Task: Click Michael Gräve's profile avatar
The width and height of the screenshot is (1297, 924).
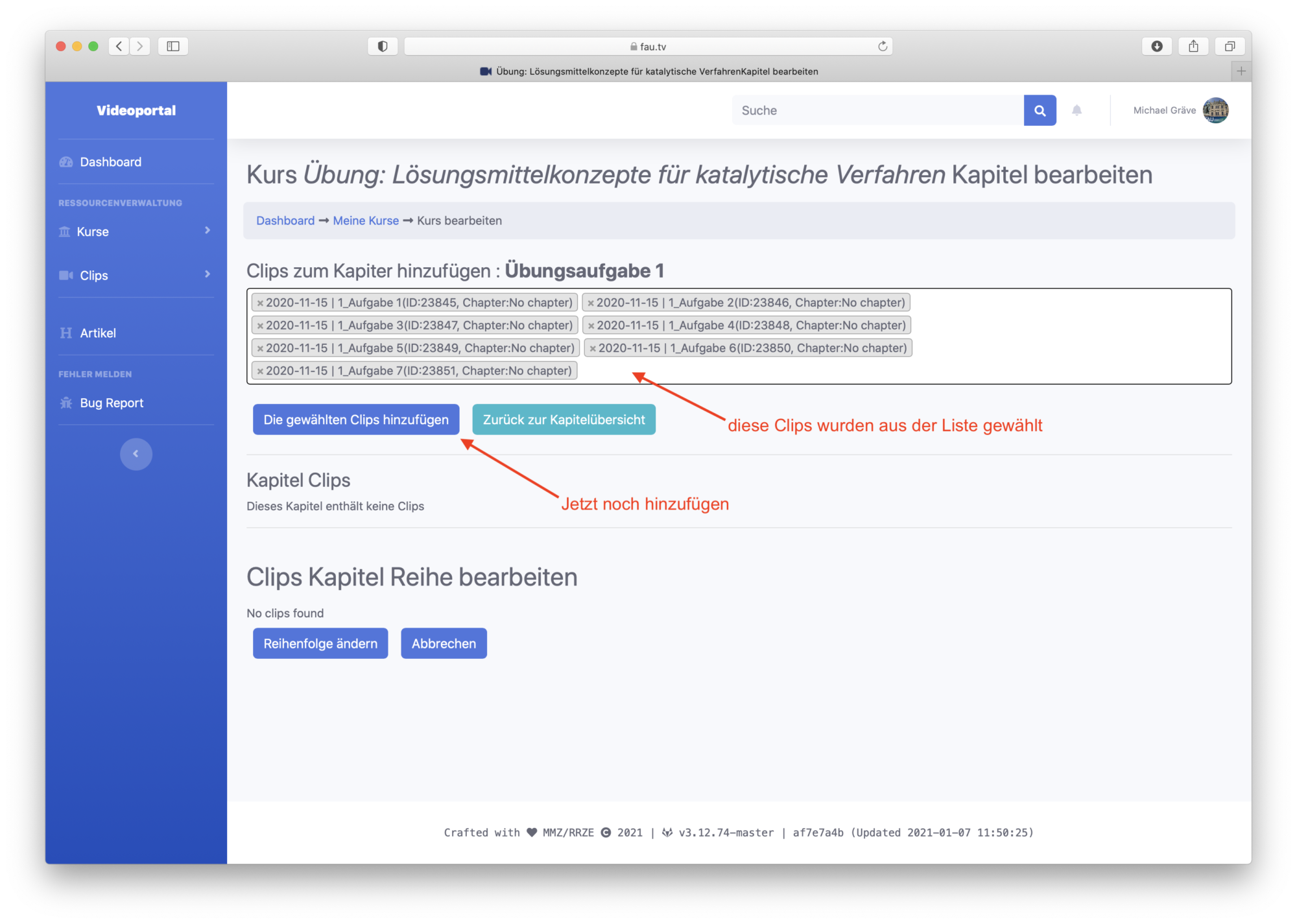Action: (x=1215, y=110)
